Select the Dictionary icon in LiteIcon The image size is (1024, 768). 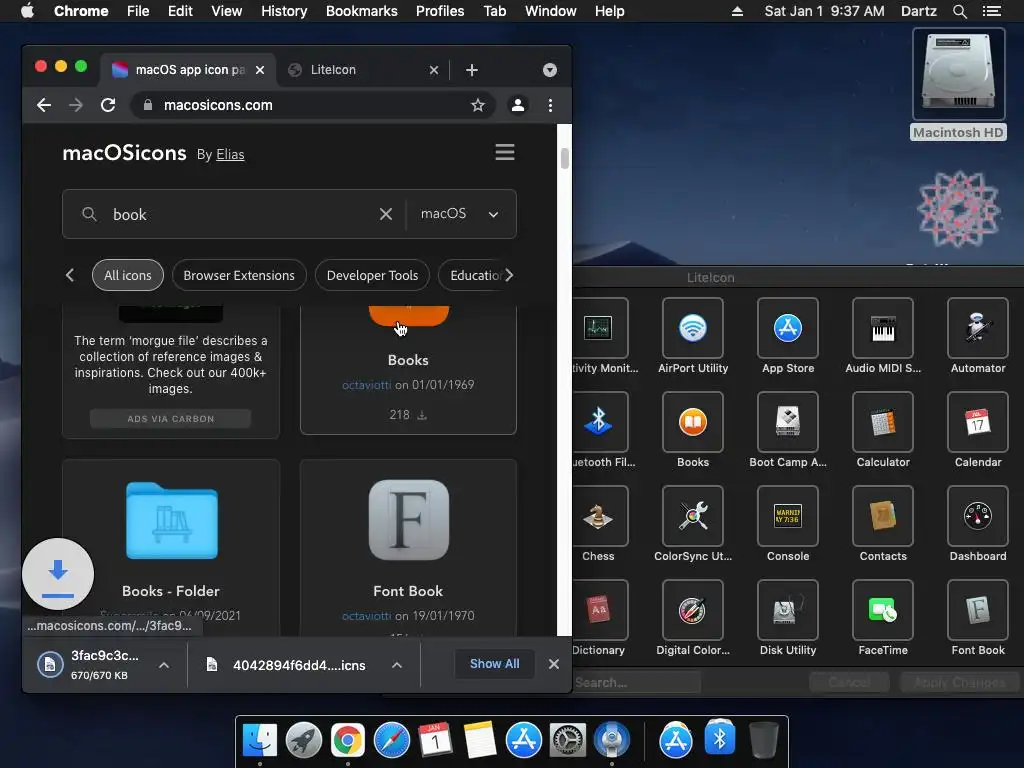[x=600, y=610]
